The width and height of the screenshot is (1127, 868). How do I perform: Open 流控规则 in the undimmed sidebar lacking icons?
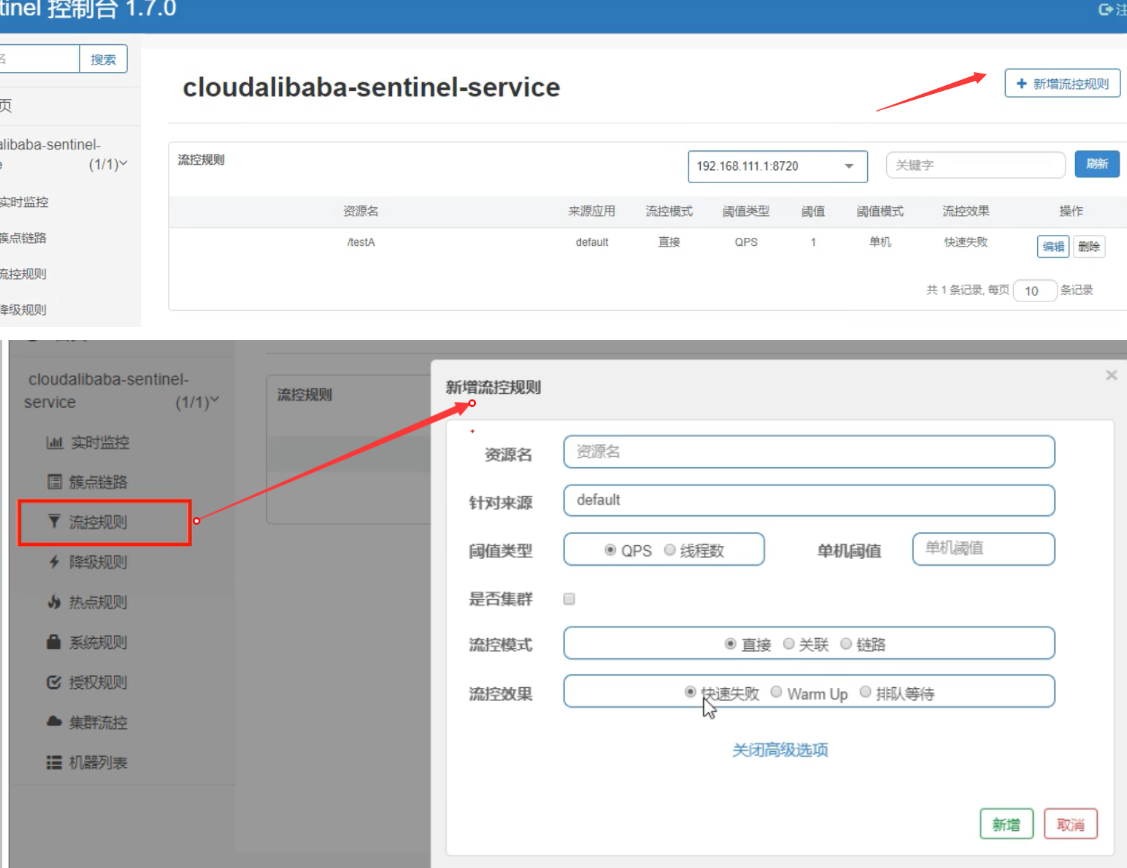(23, 274)
